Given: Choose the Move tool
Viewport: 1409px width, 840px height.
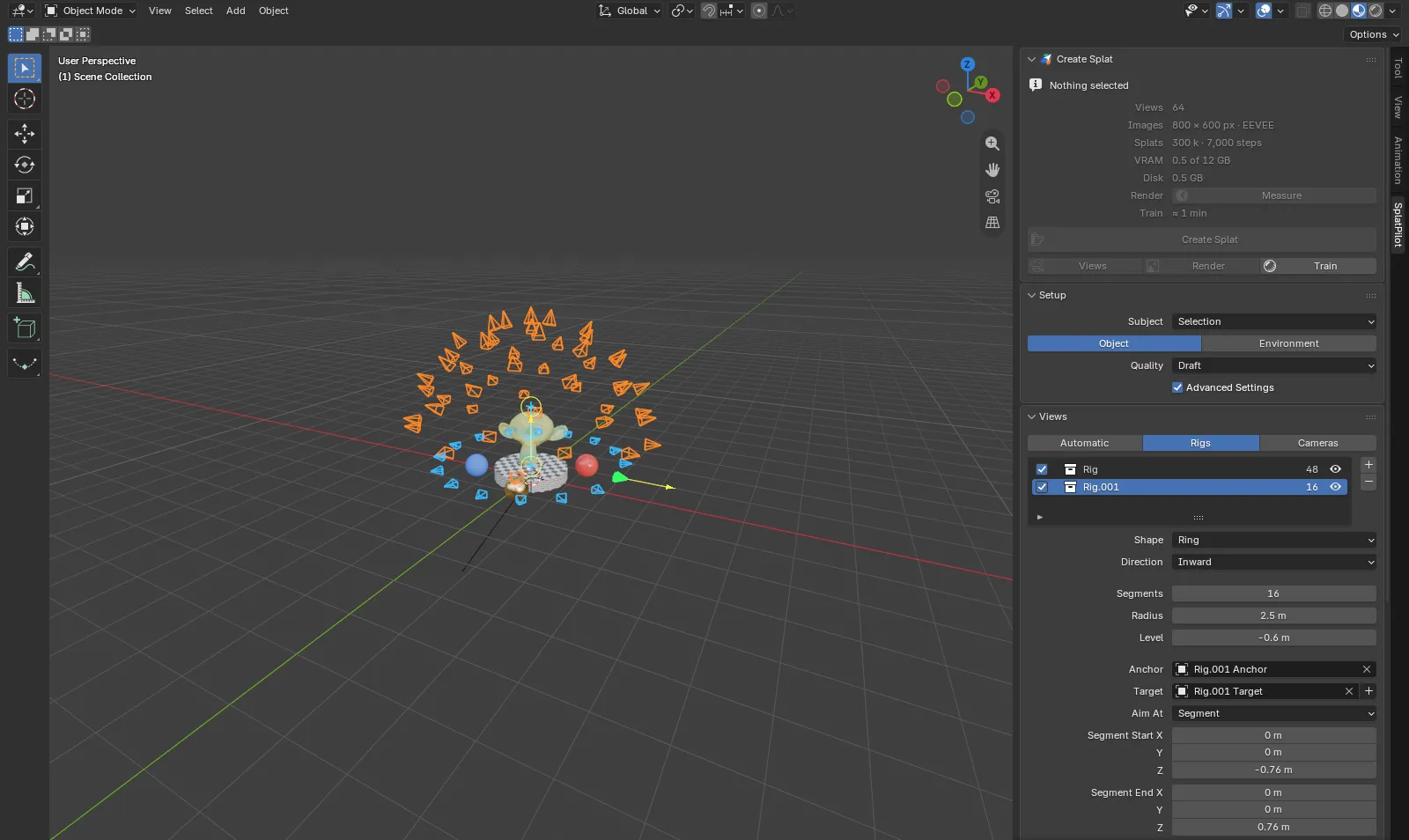Looking at the screenshot, I should 25,134.
